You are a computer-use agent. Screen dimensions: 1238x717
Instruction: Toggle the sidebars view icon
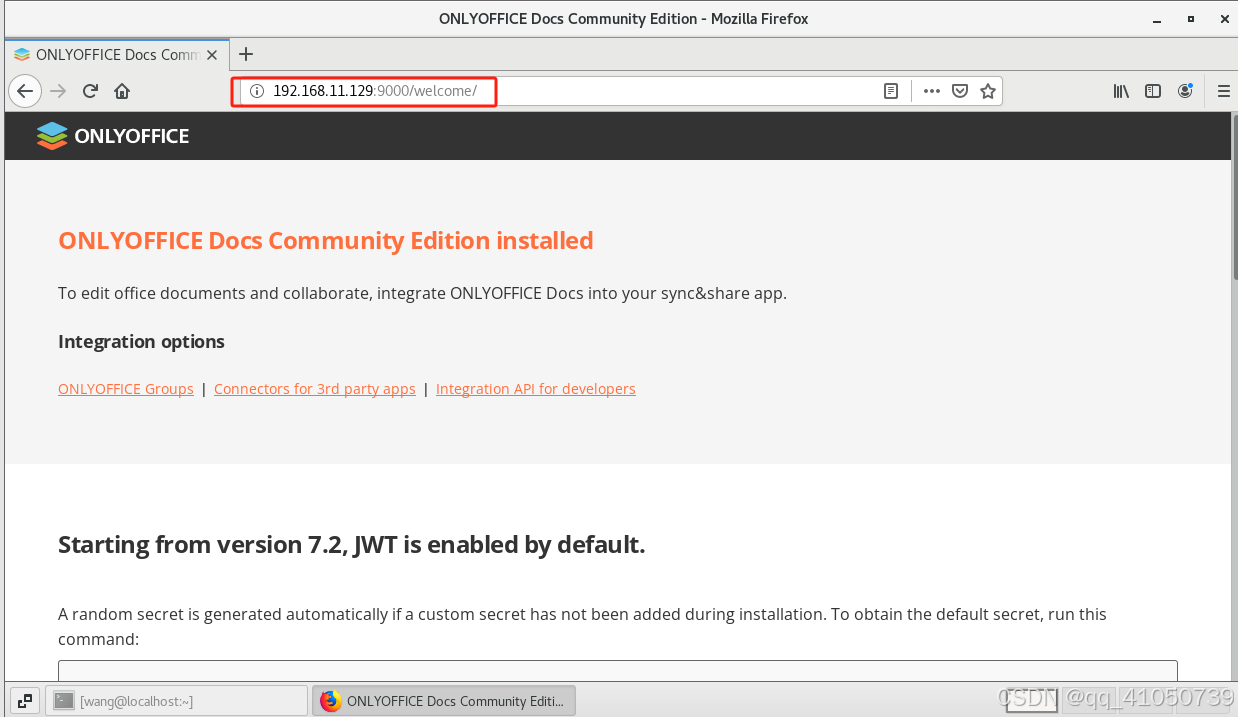pyautogui.click(x=1153, y=91)
